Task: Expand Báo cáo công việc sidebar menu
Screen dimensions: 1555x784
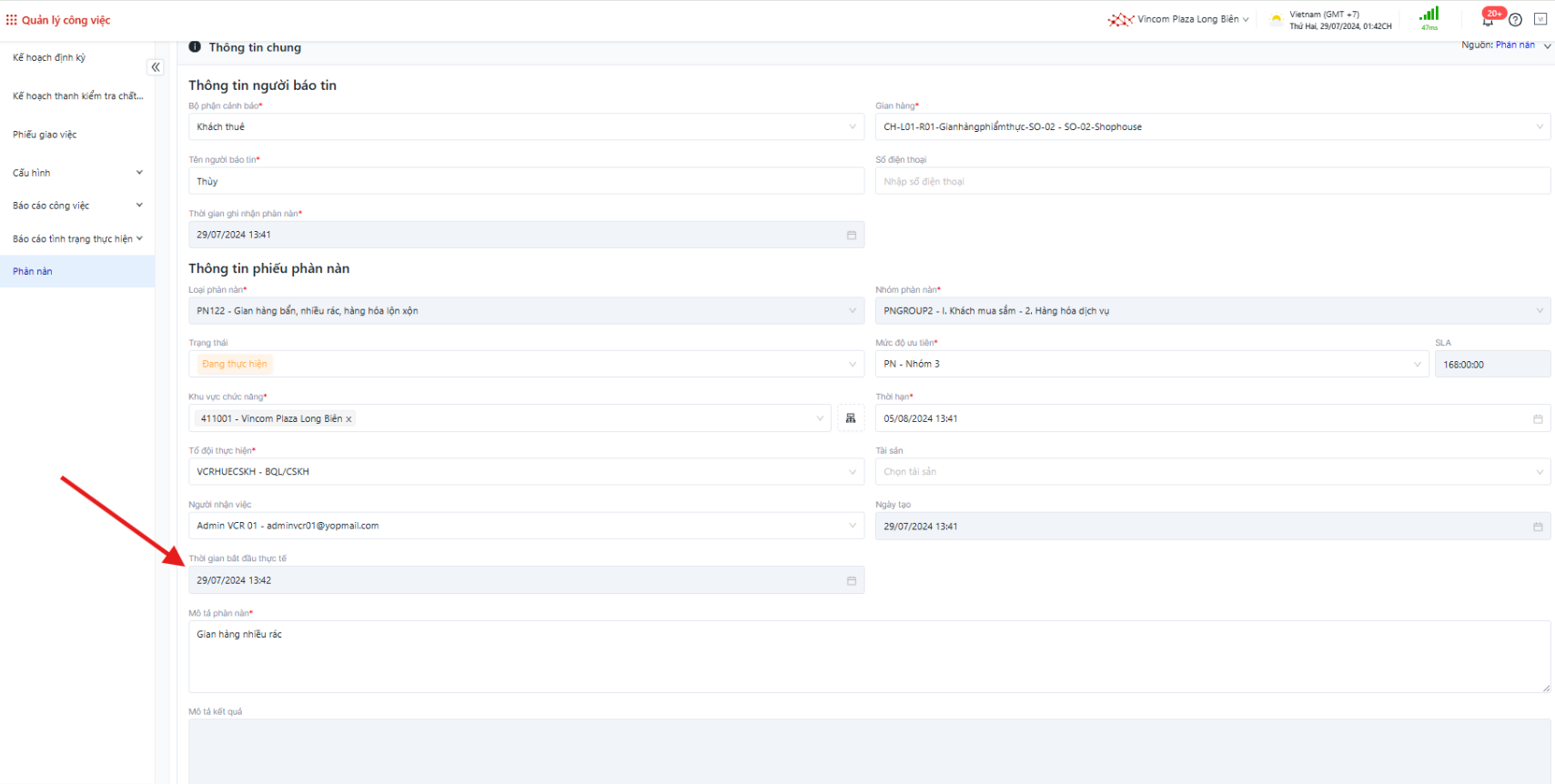Action: 77,206
